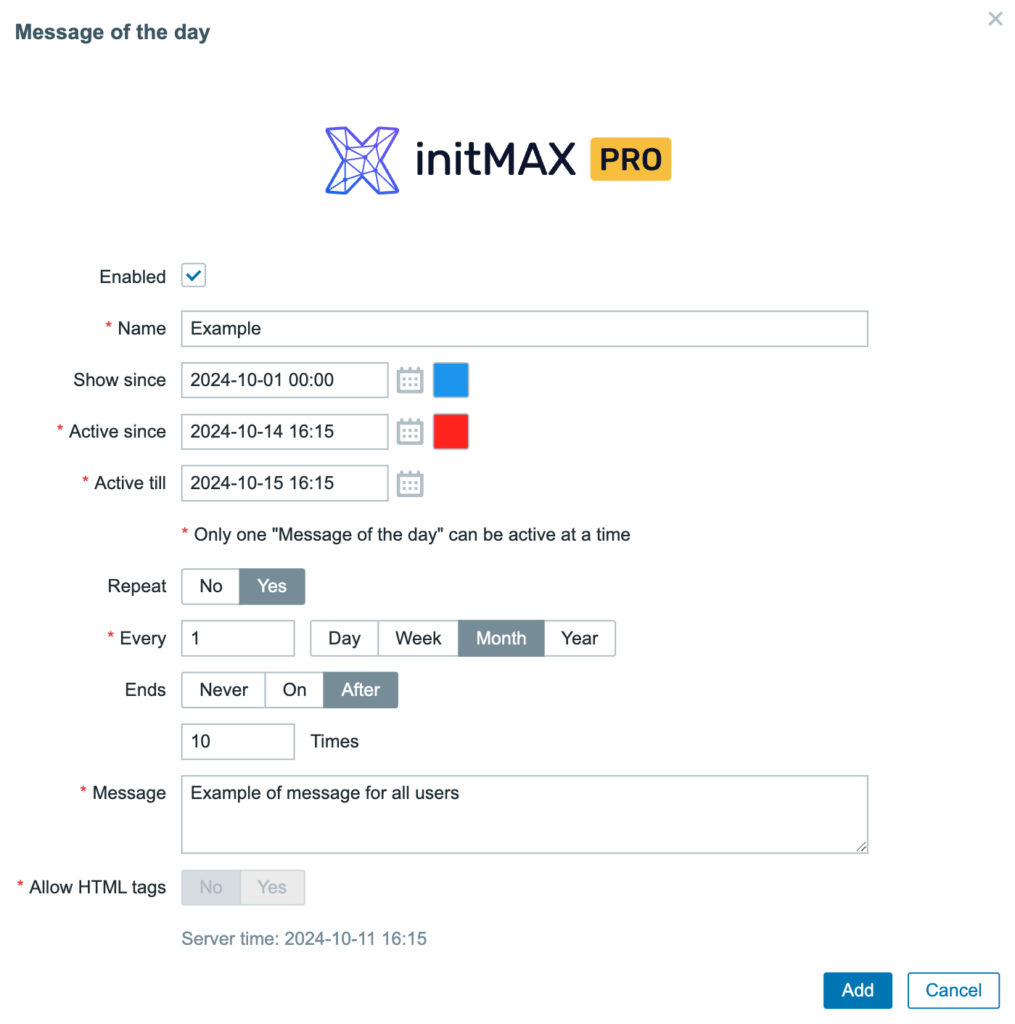Uncheck the Enabled checkbox
The height and width of the screenshot is (1024, 1015).
click(x=193, y=276)
